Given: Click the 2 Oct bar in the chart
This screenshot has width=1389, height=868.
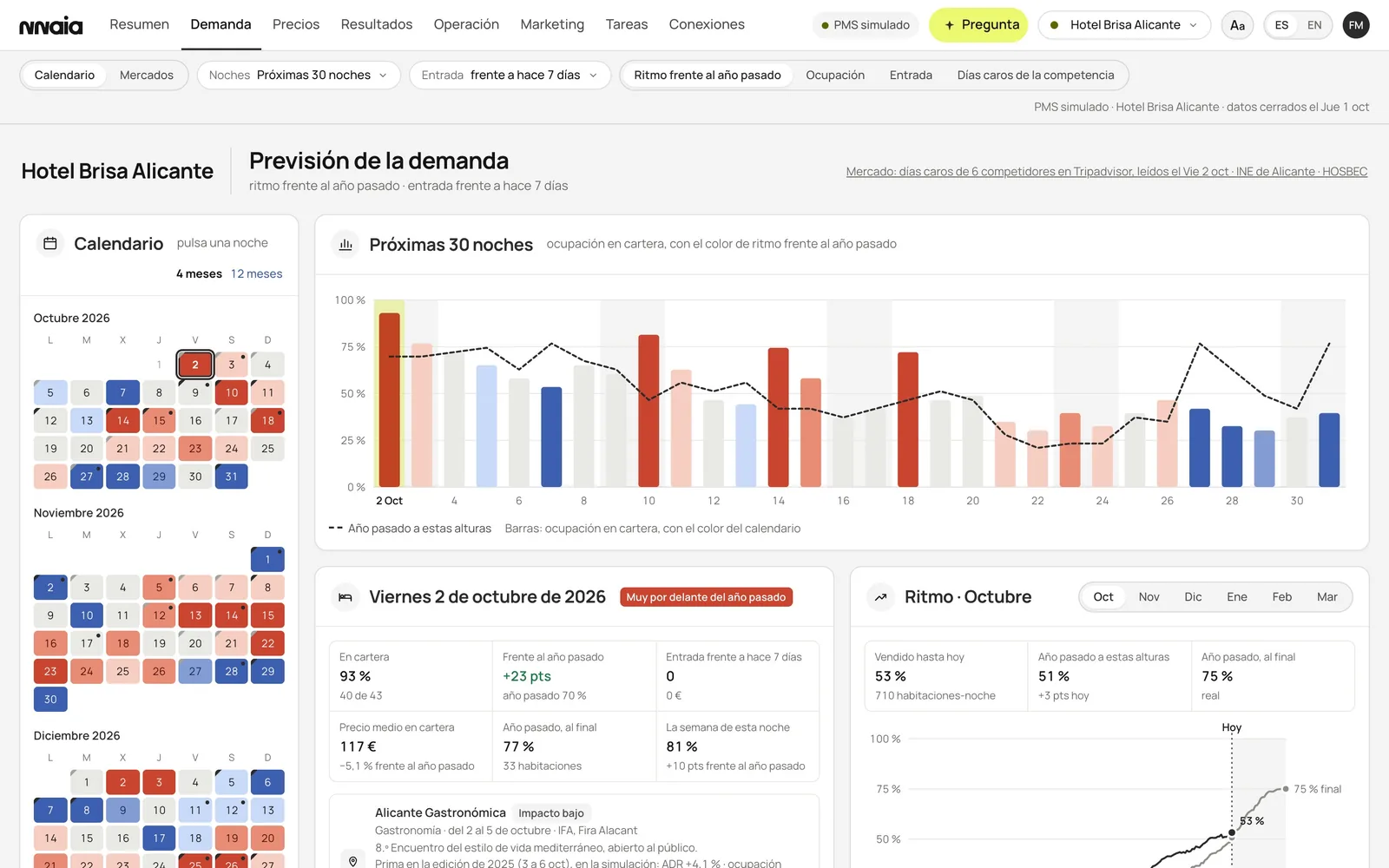Looking at the screenshot, I should coord(390,399).
